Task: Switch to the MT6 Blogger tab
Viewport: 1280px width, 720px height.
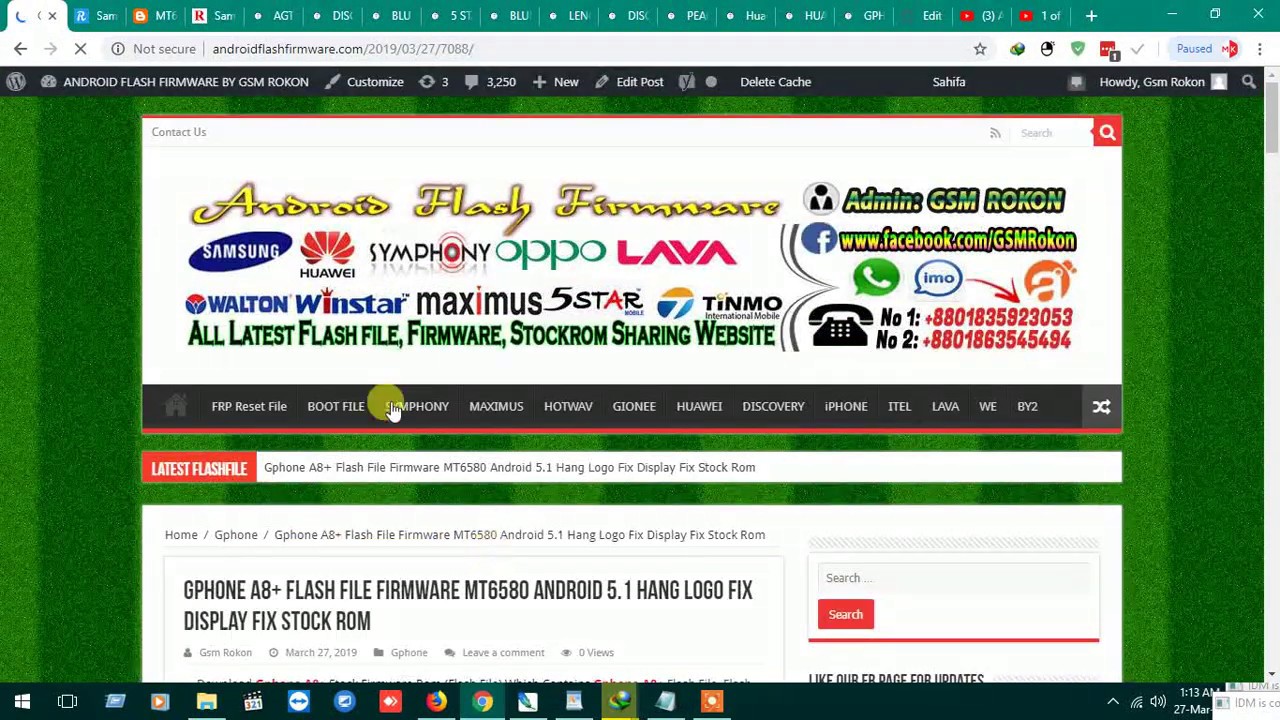Action: pos(154,16)
